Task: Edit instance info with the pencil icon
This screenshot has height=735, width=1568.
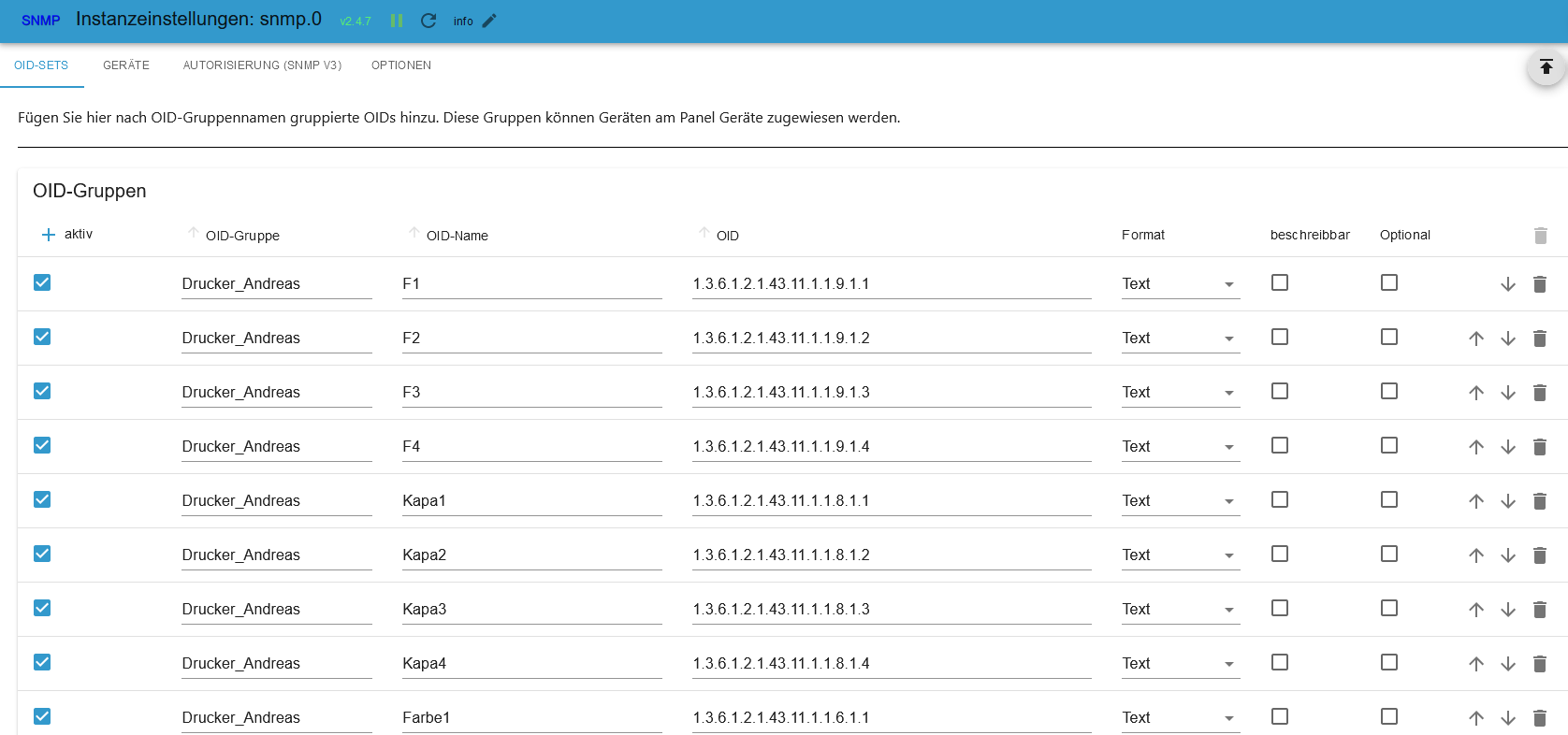Action: [489, 21]
